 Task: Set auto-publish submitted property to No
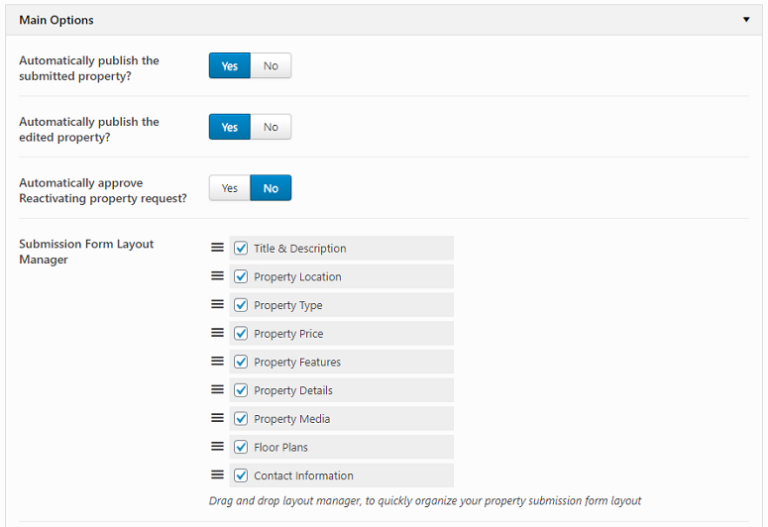click(x=271, y=66)
